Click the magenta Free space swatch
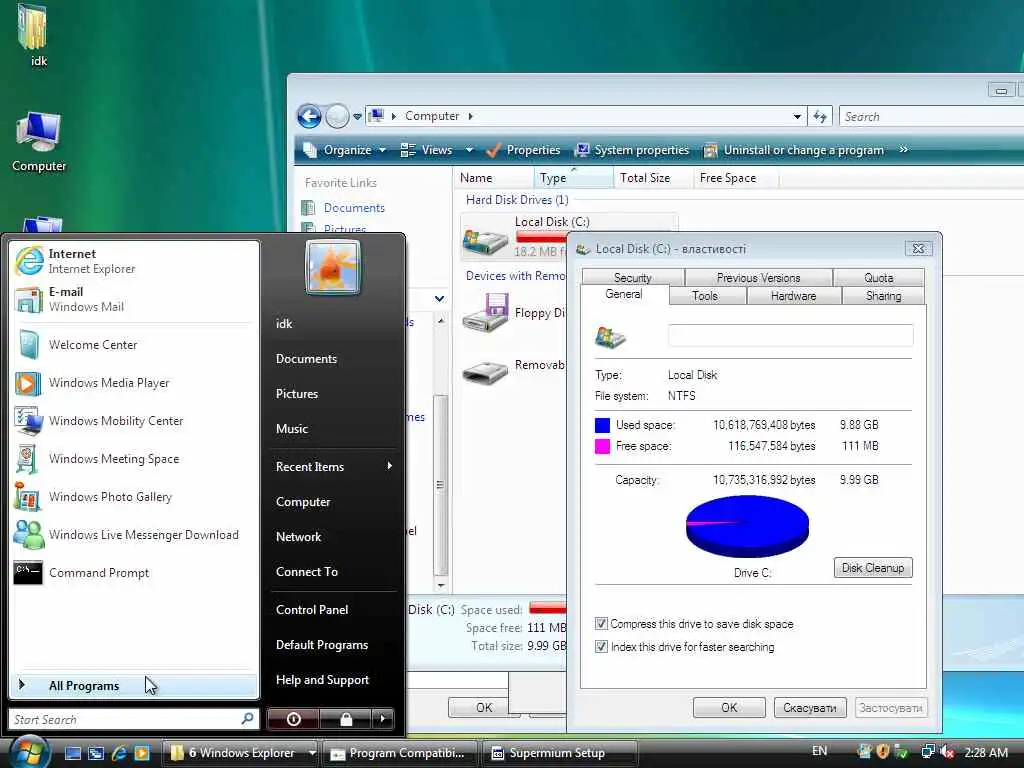 602,447
